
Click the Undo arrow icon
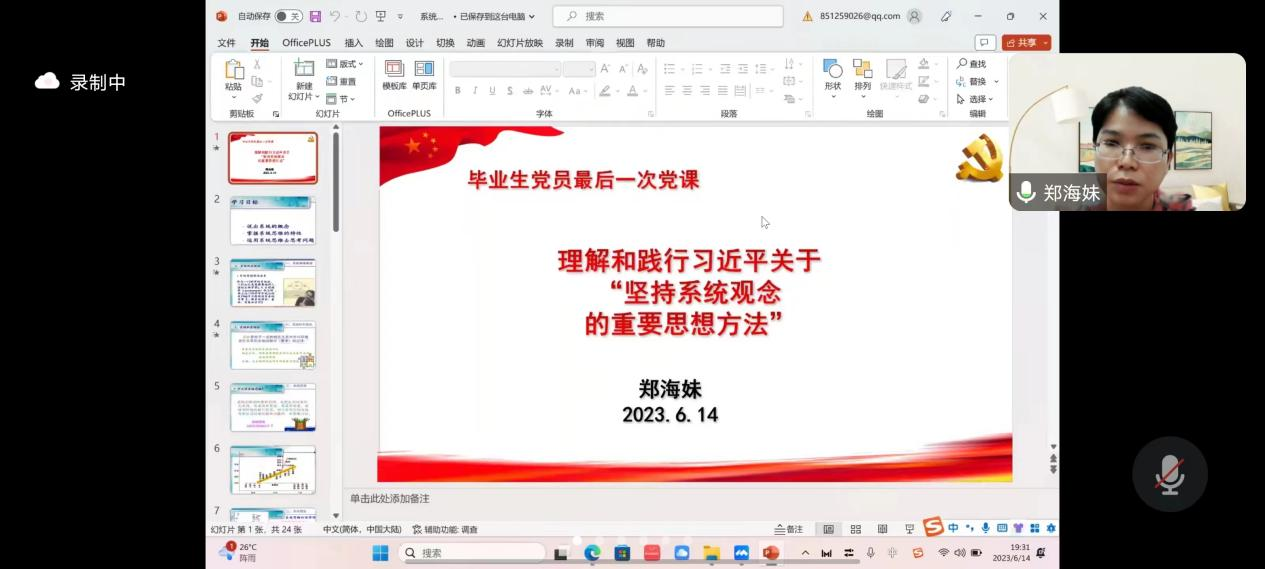335,16
